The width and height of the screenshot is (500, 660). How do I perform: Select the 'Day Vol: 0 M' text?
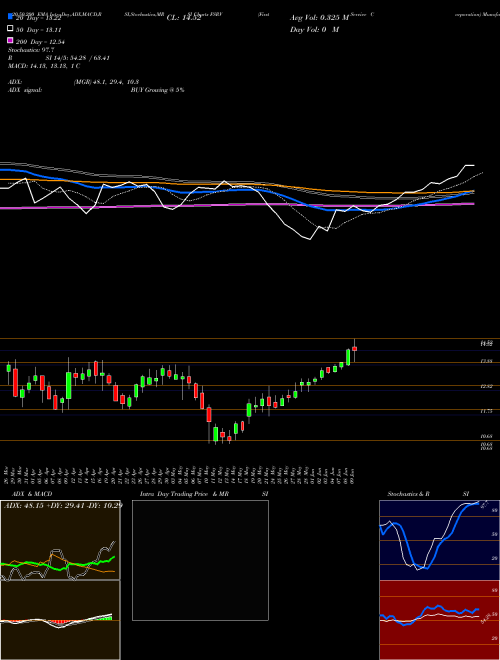[x=314, y=29]
